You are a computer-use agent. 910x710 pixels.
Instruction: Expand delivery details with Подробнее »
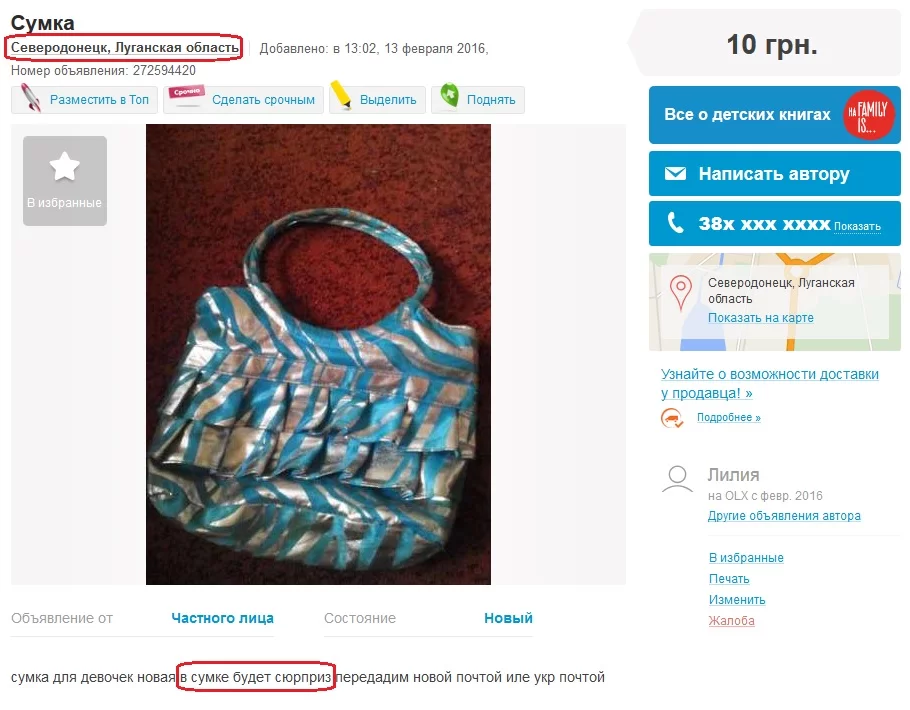[728, 417]
